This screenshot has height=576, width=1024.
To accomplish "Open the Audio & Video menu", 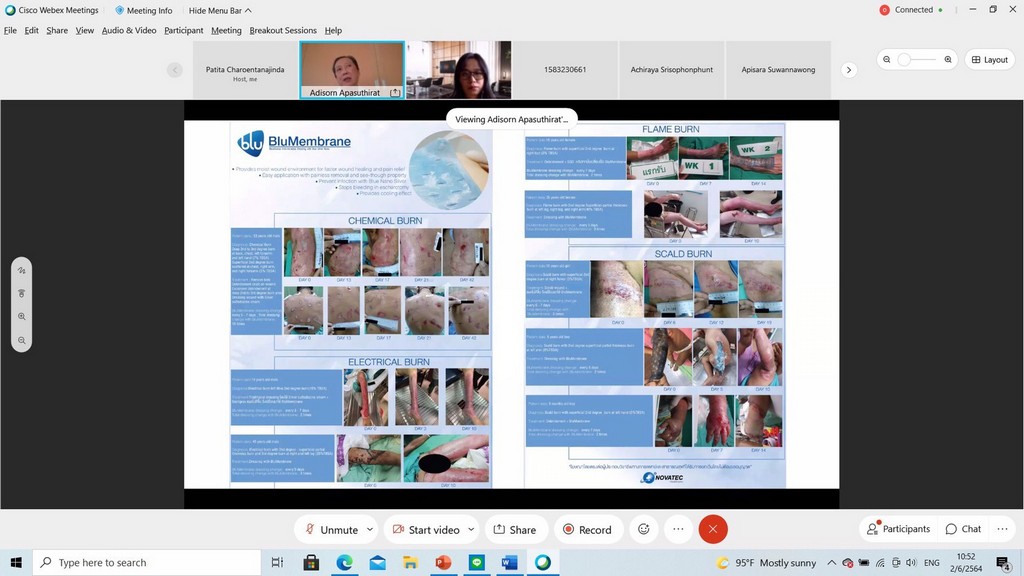I will (x=129, y=30).
